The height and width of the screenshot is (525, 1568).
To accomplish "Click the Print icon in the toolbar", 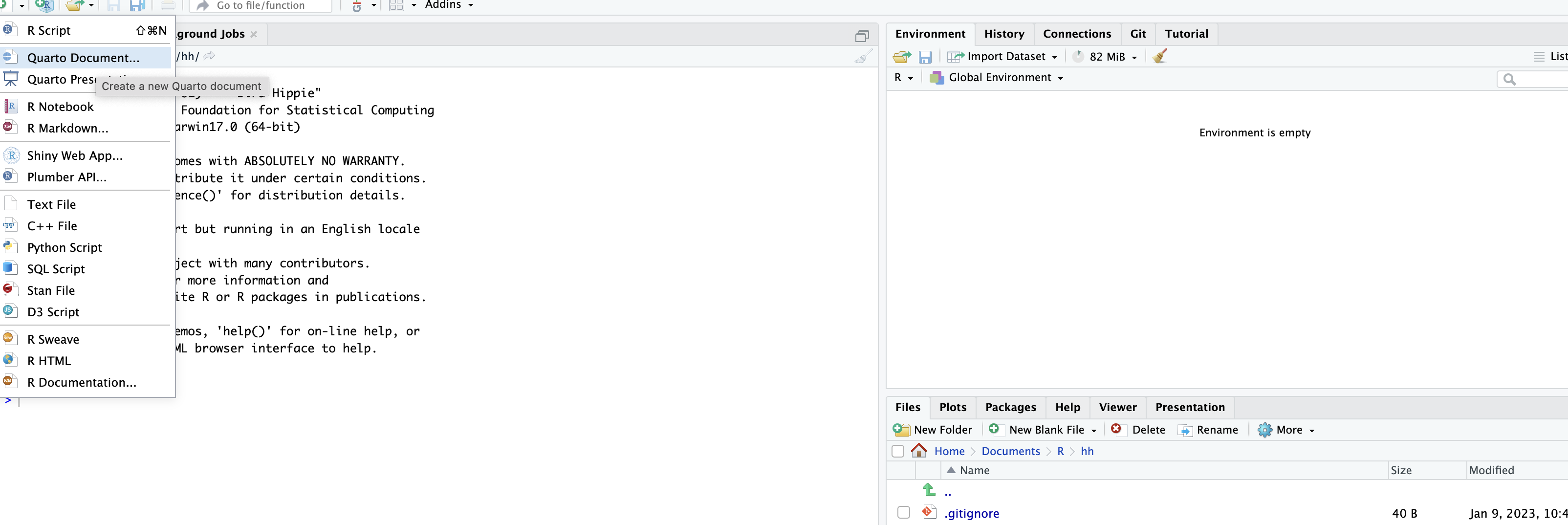I will (168, 5).
